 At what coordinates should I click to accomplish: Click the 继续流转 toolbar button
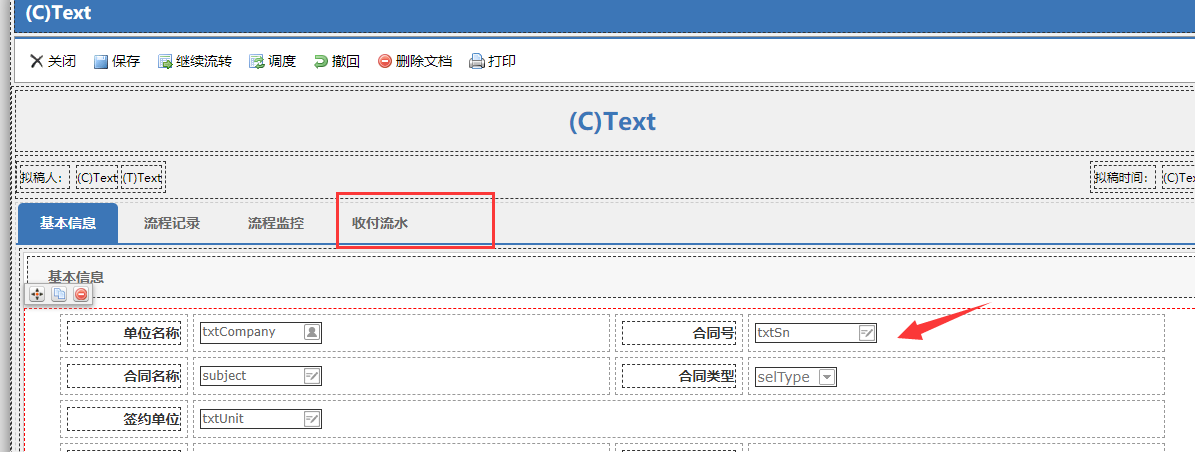[194, 62]
